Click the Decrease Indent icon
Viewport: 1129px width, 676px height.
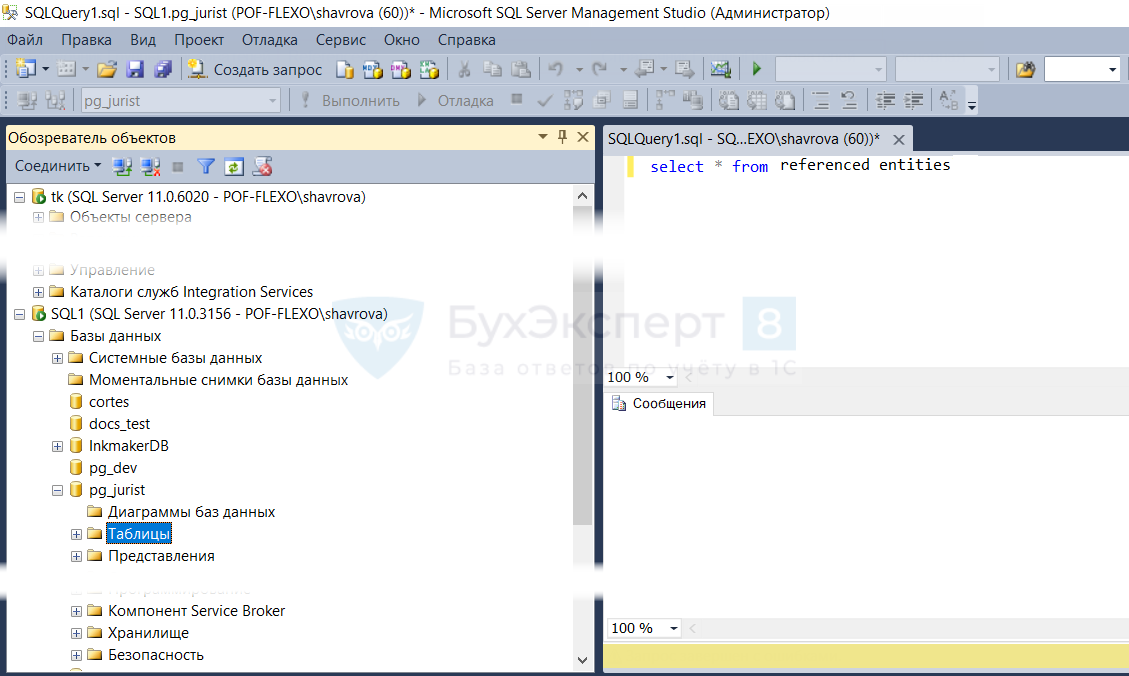tap(885, 101)
